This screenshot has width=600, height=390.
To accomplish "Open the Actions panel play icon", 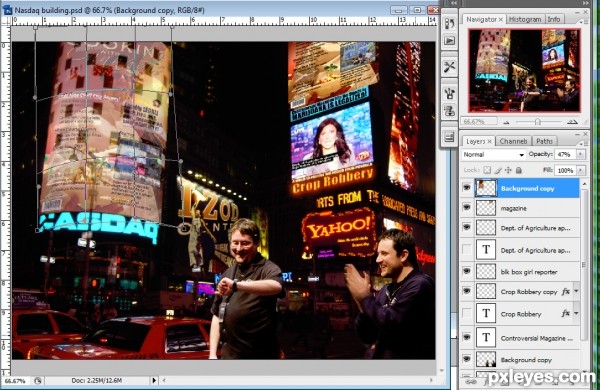I will tap(449, 41).
